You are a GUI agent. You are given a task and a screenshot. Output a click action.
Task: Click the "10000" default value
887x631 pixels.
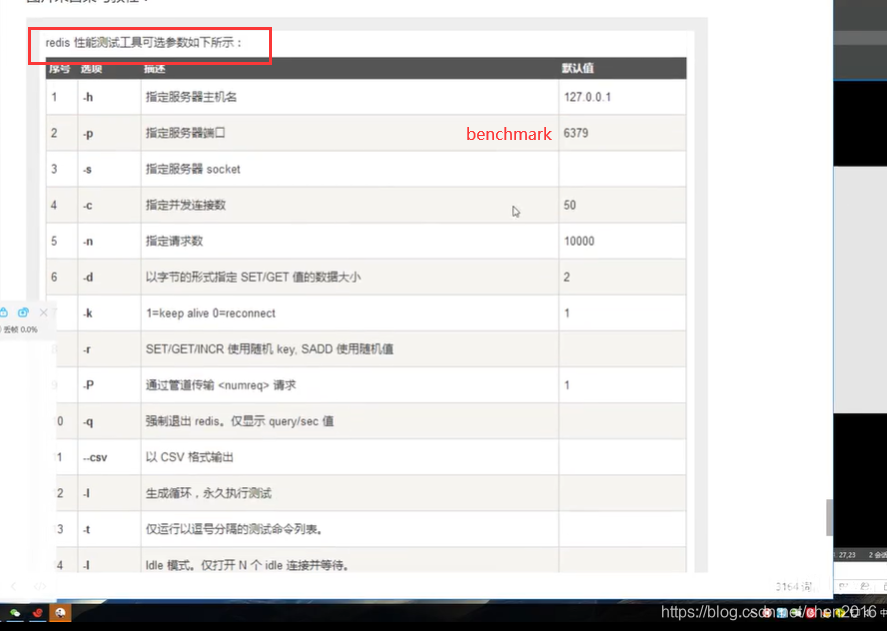tap(579, 241)
